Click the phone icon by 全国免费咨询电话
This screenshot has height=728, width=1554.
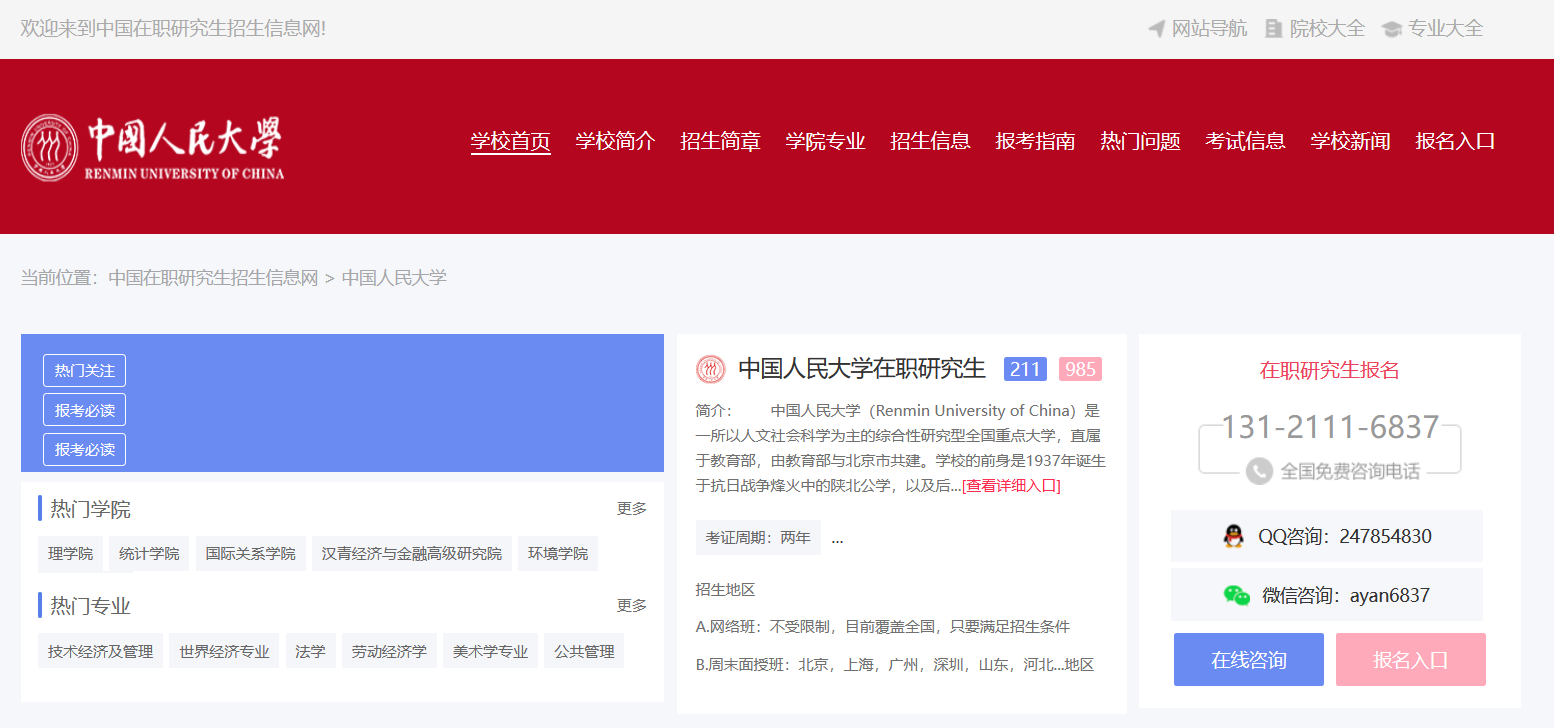[x=1259, y=471]
